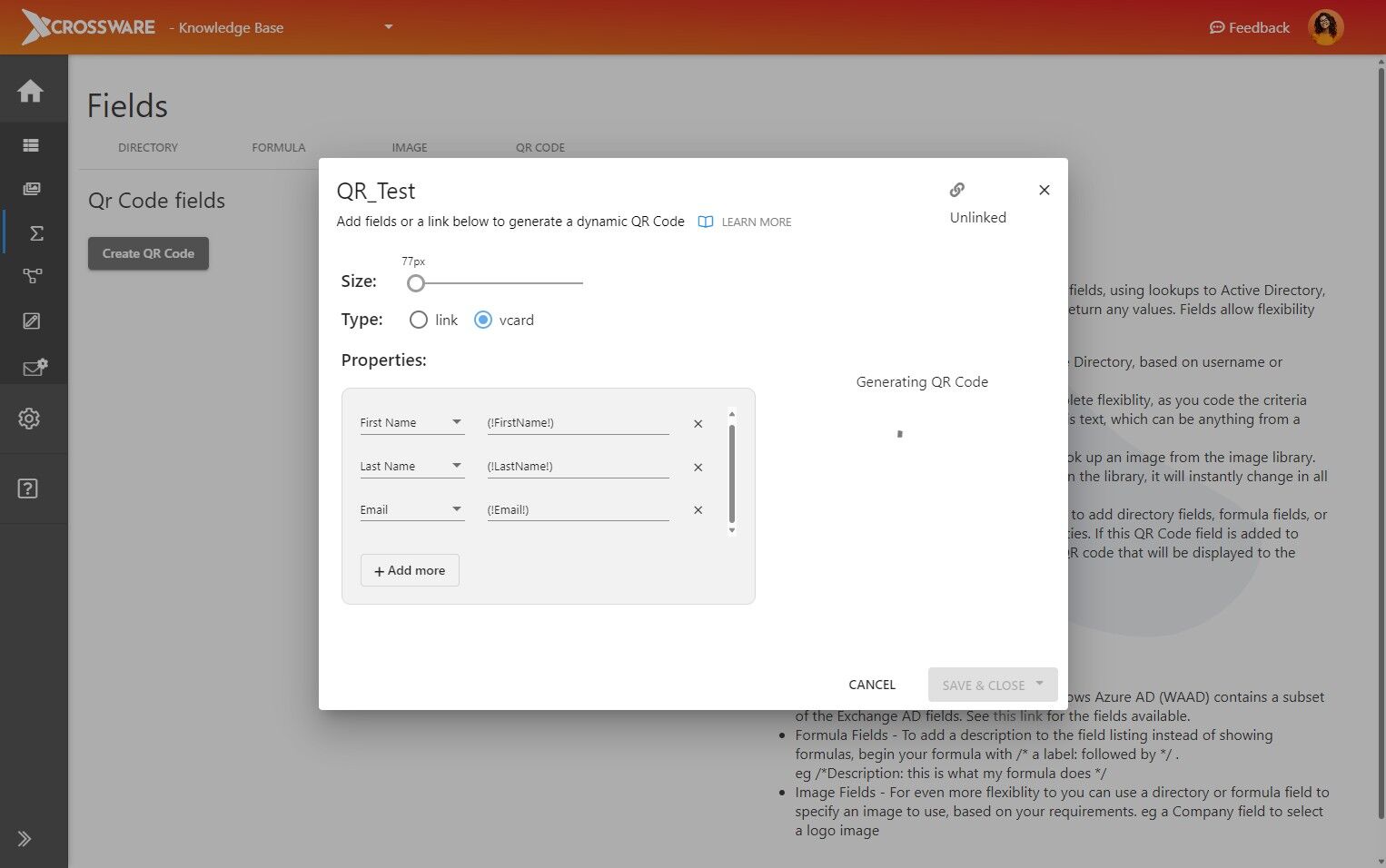This screenshot has height=868, width=1386.
Task: Click the Unlinked chain link icon
Action: (957, 190)
